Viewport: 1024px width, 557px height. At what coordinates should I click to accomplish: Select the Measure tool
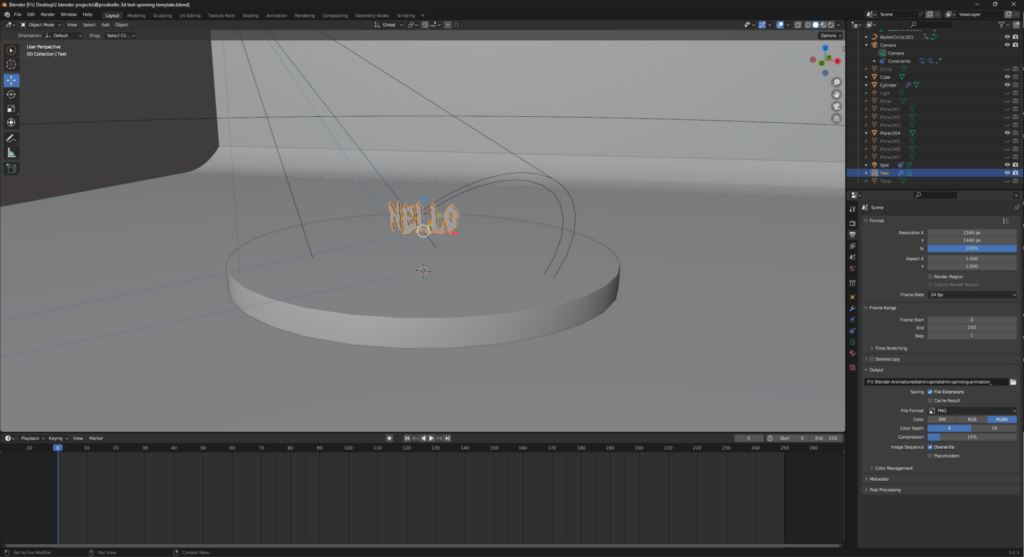pos(11,153)
